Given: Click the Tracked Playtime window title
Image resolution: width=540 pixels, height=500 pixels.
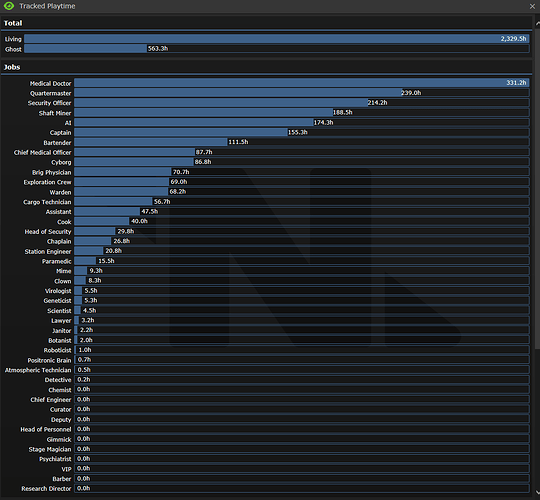Looking at the screenshot, I should 47,6.
